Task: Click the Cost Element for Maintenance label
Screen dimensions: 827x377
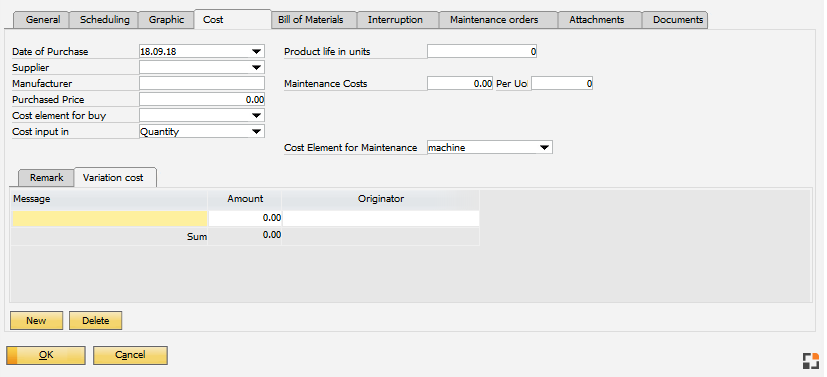Action: [351, 148]
